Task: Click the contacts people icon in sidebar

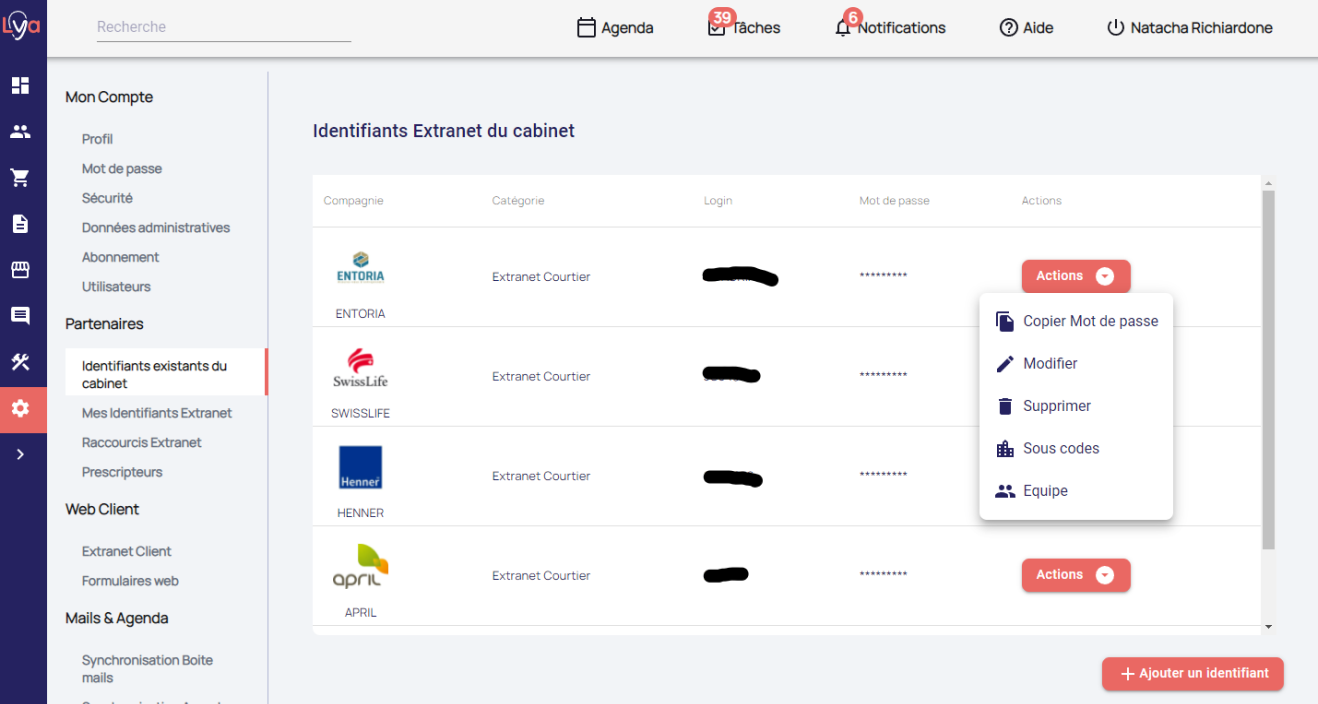Action: [x=20, y=131]
